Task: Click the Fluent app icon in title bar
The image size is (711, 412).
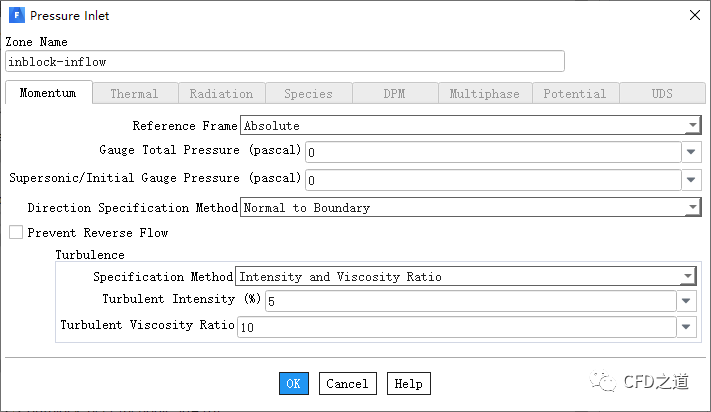Action: click(x=17, y=16)
